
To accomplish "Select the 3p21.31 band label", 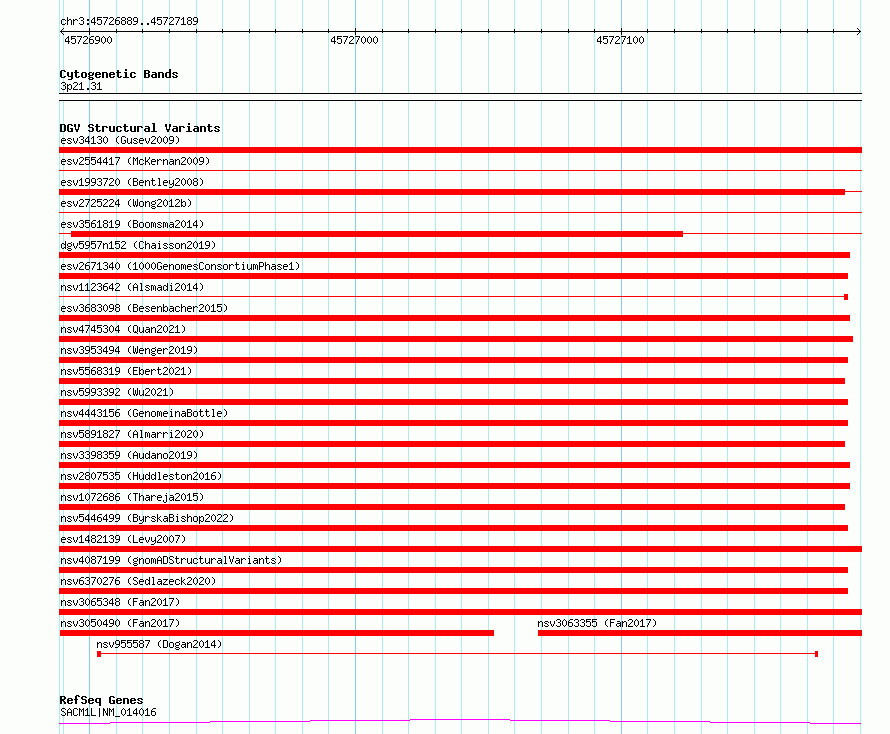I will coord(81,86).
